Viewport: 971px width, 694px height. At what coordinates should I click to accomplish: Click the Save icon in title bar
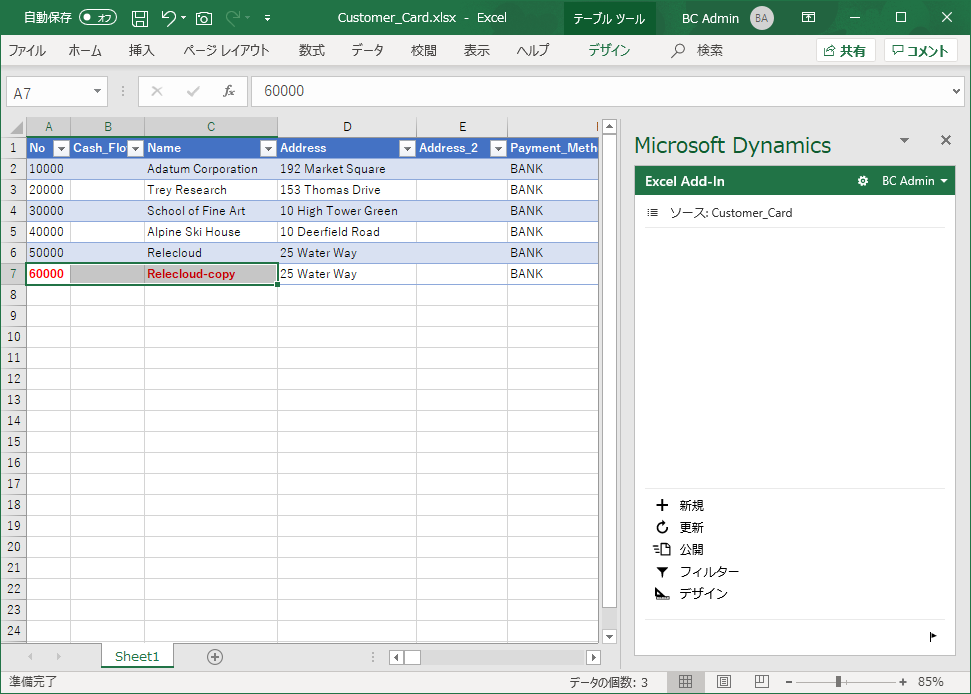[140, 18]
